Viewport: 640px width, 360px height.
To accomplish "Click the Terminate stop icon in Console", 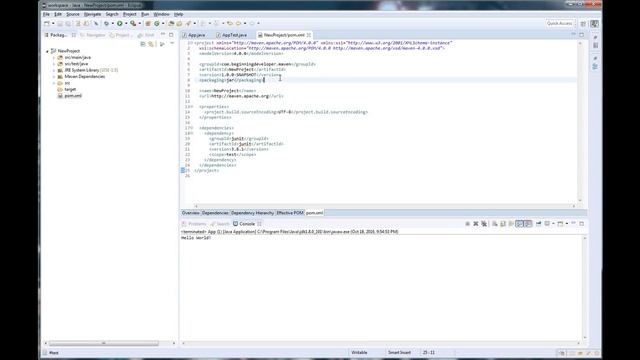I will (x=467, y=224).
